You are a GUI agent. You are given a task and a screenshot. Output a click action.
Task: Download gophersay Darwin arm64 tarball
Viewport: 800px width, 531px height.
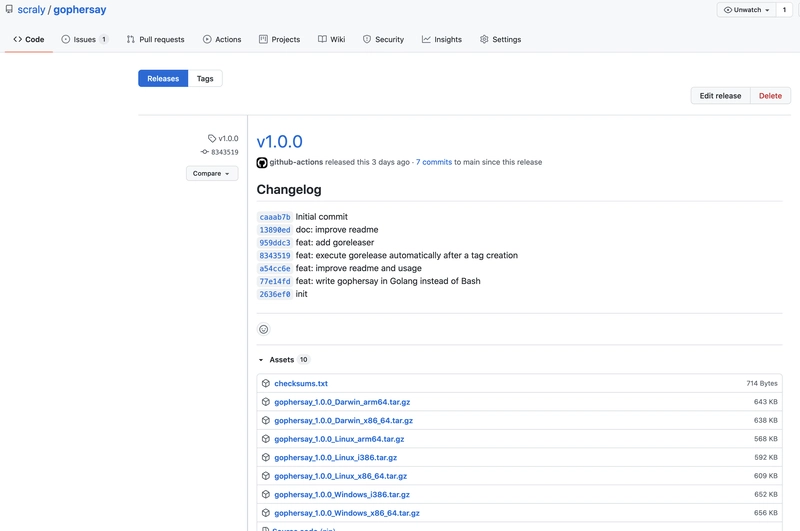tap(342, 402)
